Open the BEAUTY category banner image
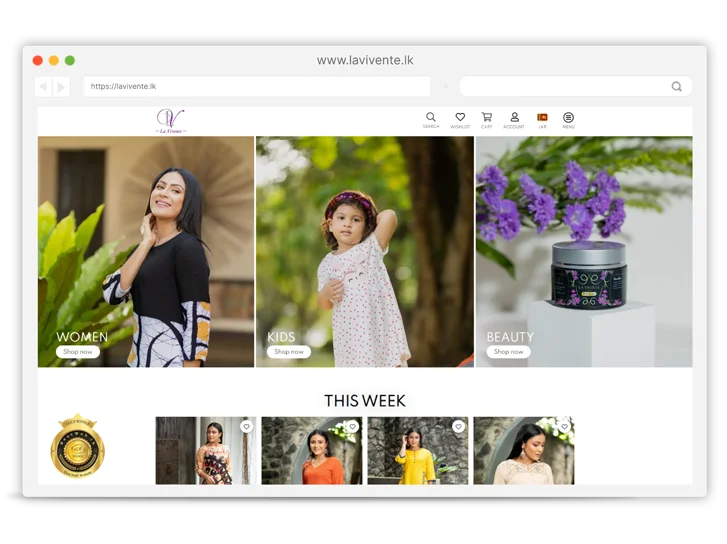The image size is (727, 544). [584, 251]
